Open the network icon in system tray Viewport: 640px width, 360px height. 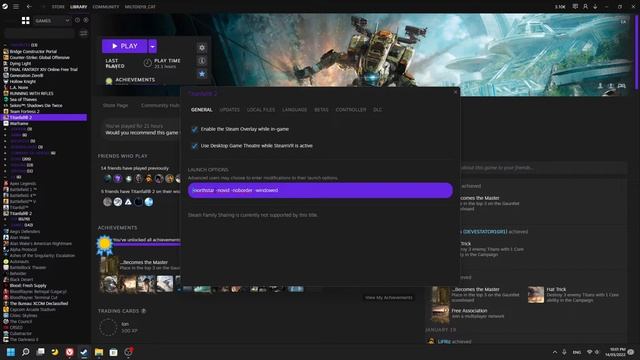tap(589, 352)
